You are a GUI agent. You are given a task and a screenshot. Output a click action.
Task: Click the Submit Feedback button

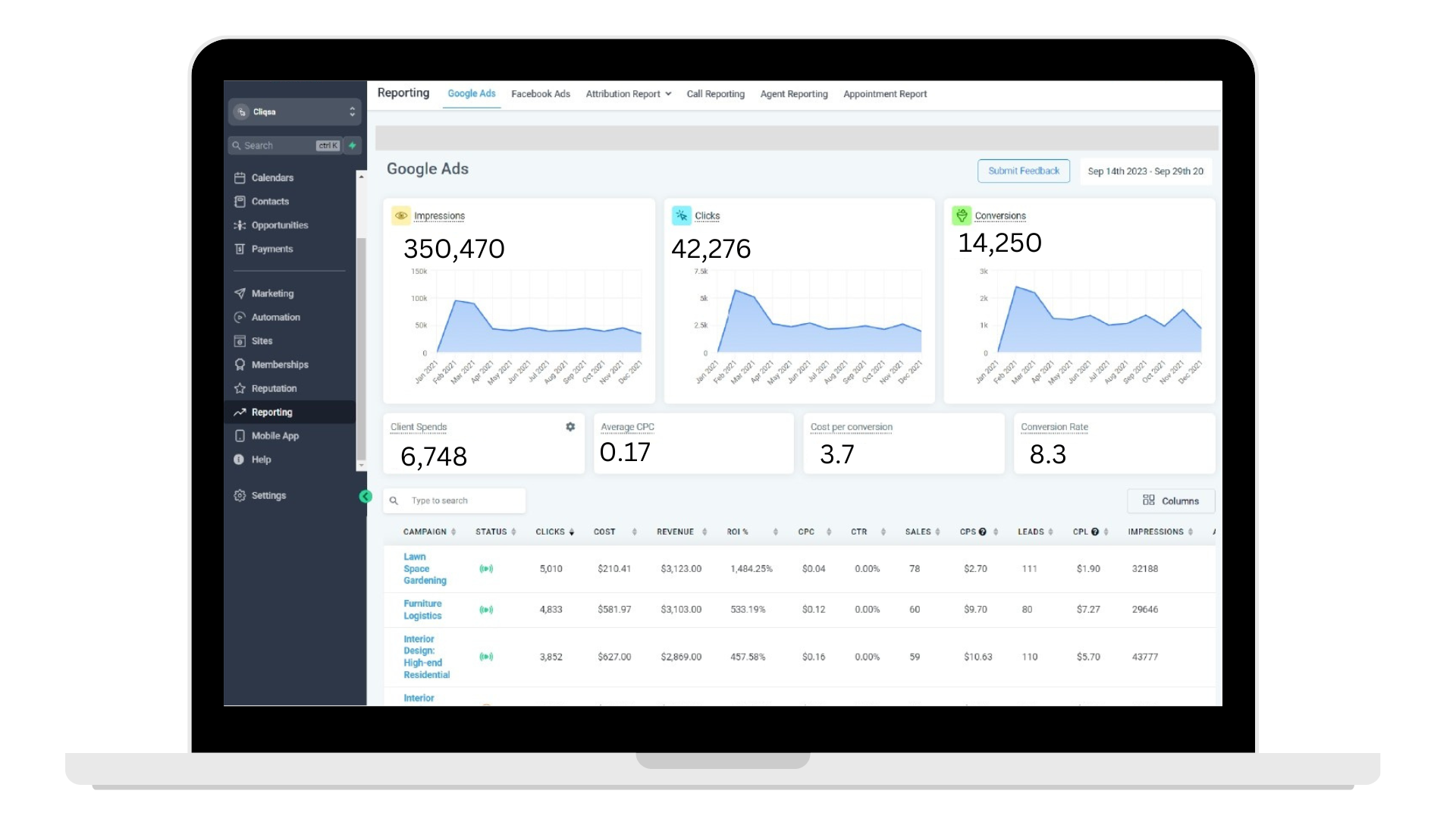click(x=1023, y=171)
